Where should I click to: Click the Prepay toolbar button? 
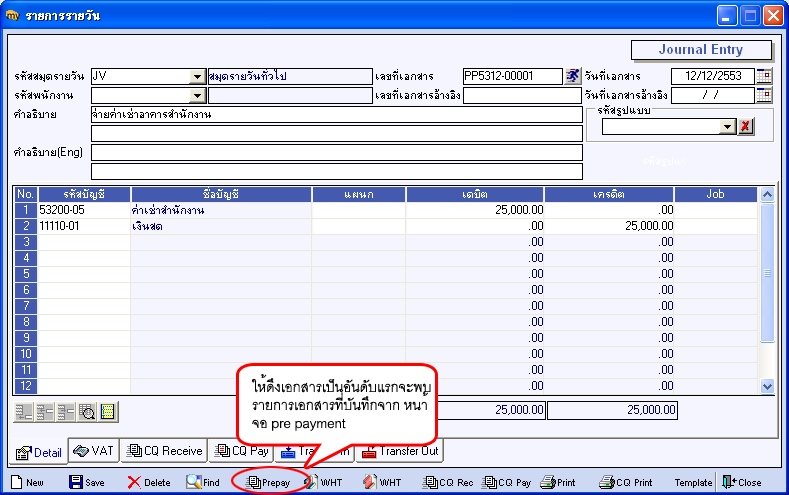click(268, 482)
